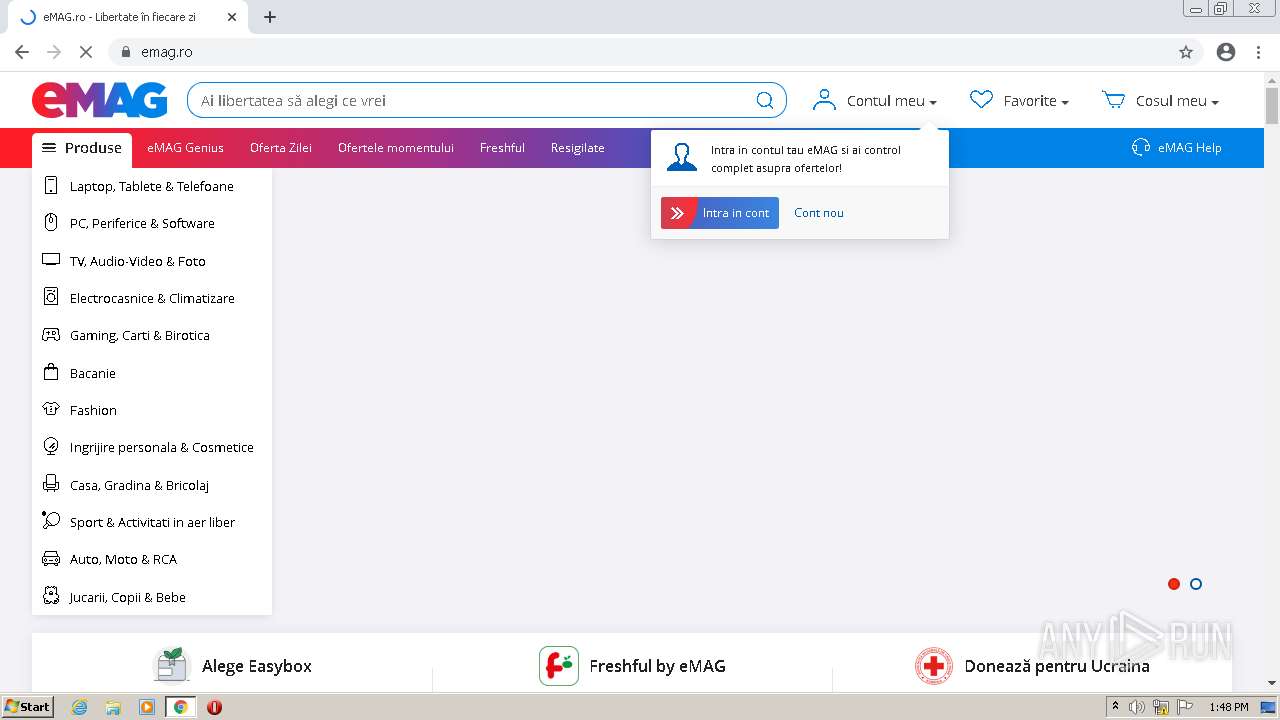Image resolution: width=1280 pixels, height=720 pixels.
Task: Click the Chrome profile avatar icon
Action: click(x=1226, y=52)
